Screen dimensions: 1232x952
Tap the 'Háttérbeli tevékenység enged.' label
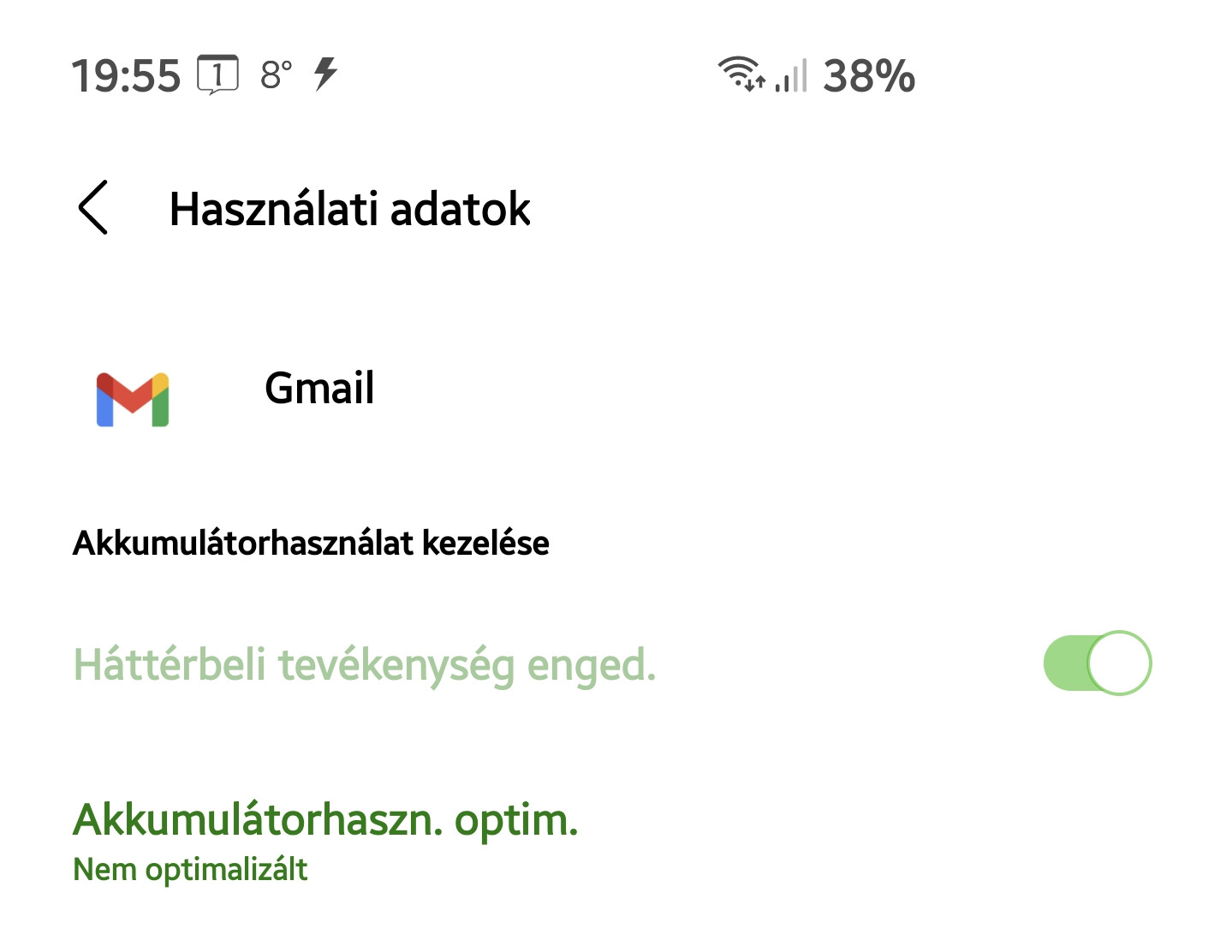(365, 665)
